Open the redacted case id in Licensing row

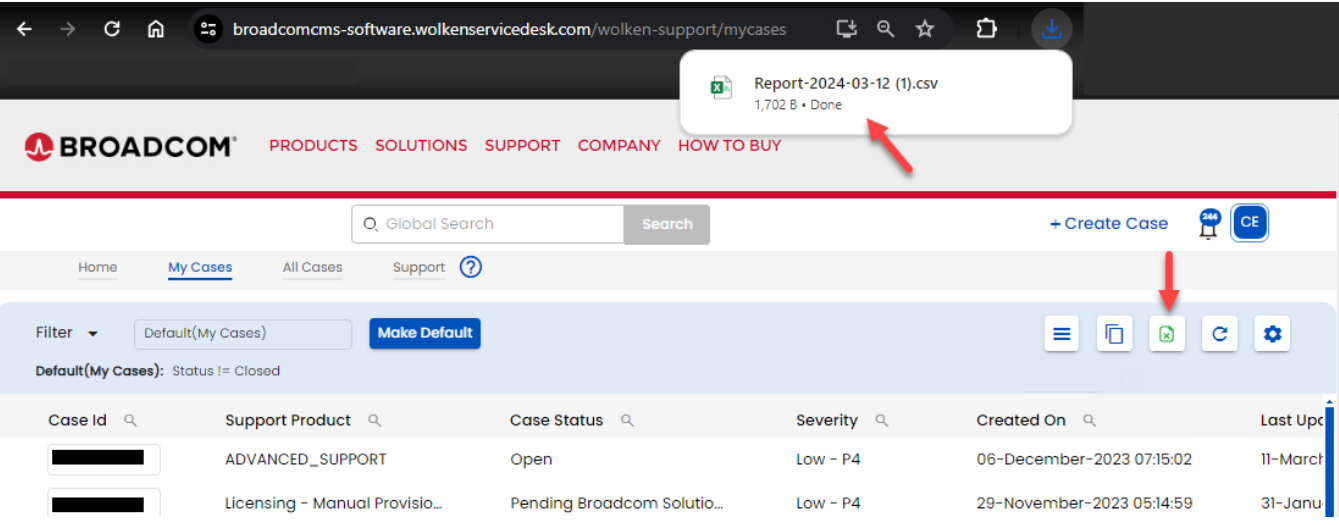pyautogui.click(x=104, y=503)
